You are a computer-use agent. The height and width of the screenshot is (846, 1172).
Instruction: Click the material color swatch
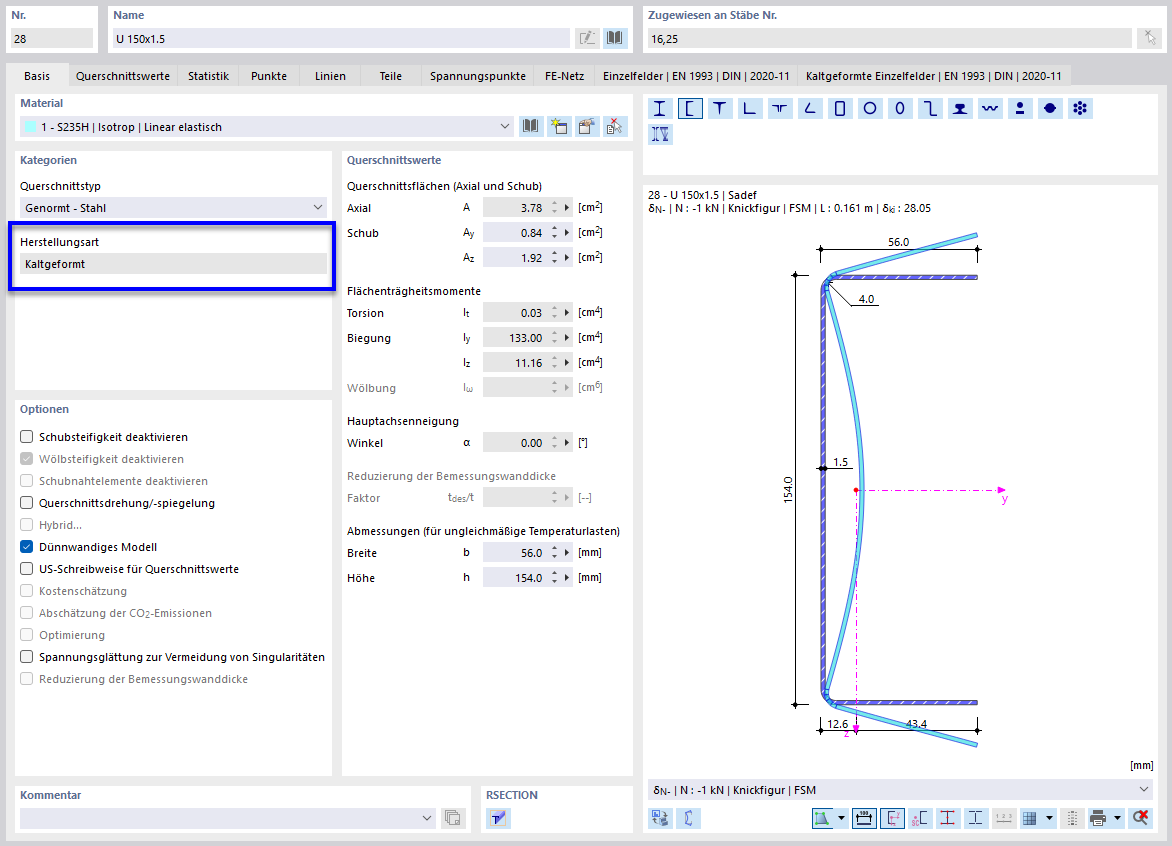(x=30, y=126)
